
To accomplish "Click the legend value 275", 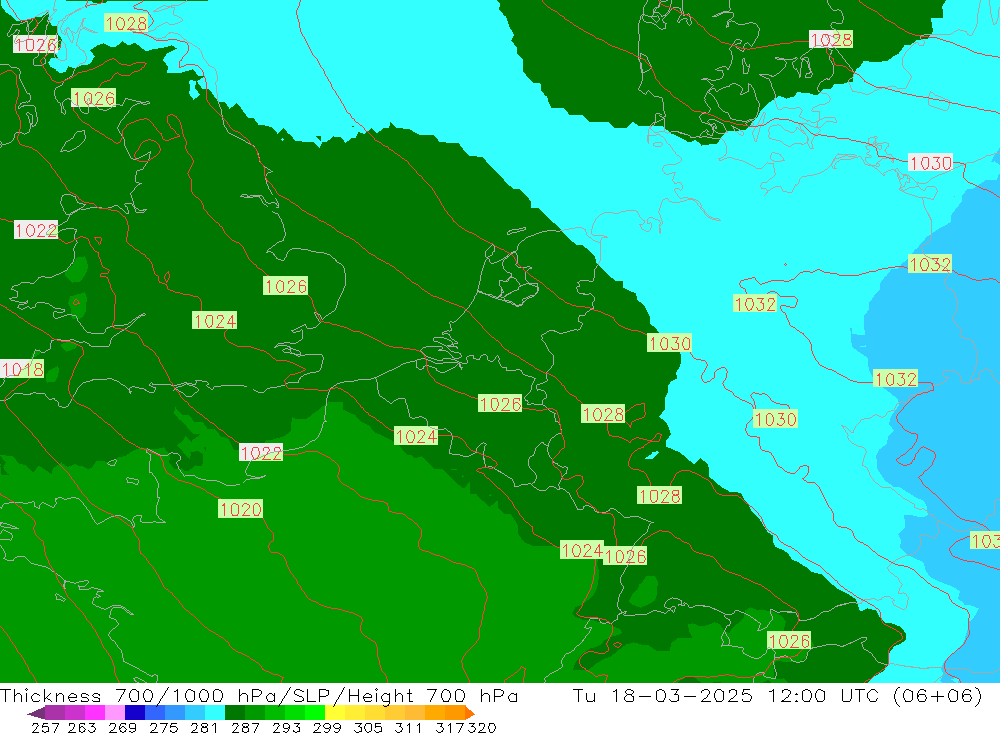I will [x=163, y=727].
